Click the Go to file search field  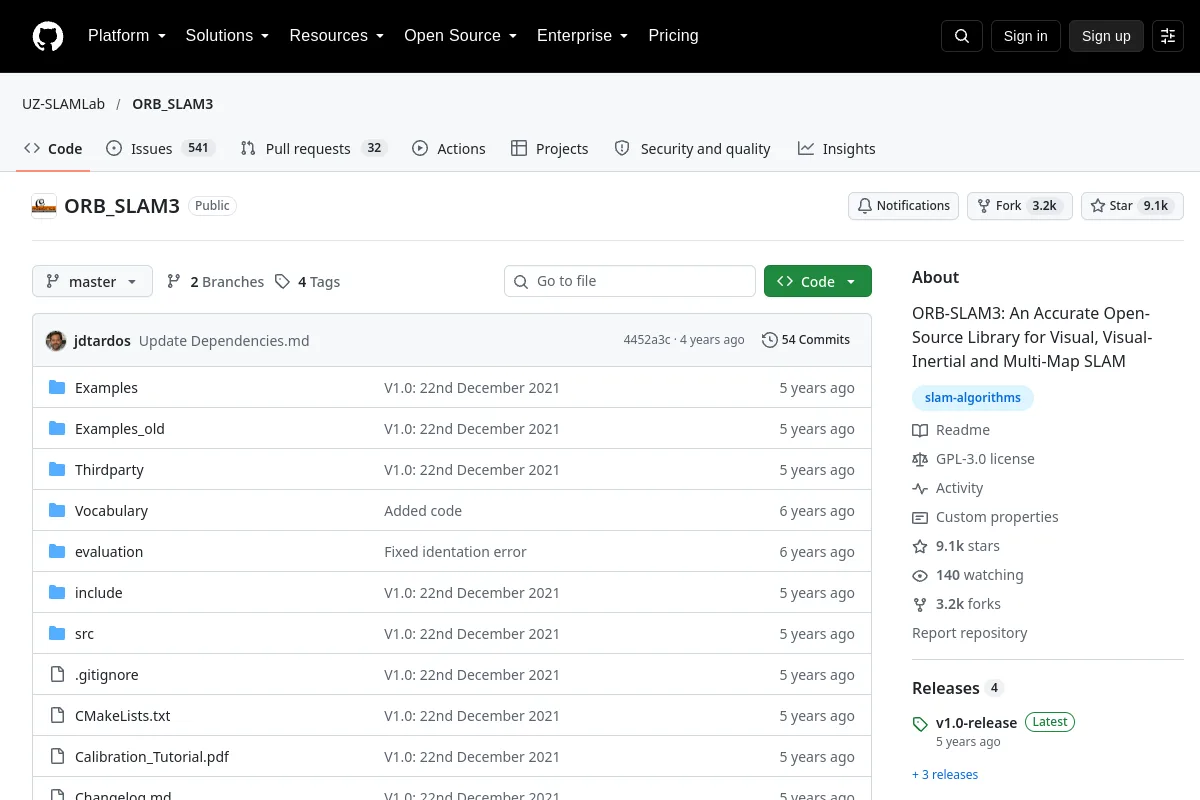(630, 281)
